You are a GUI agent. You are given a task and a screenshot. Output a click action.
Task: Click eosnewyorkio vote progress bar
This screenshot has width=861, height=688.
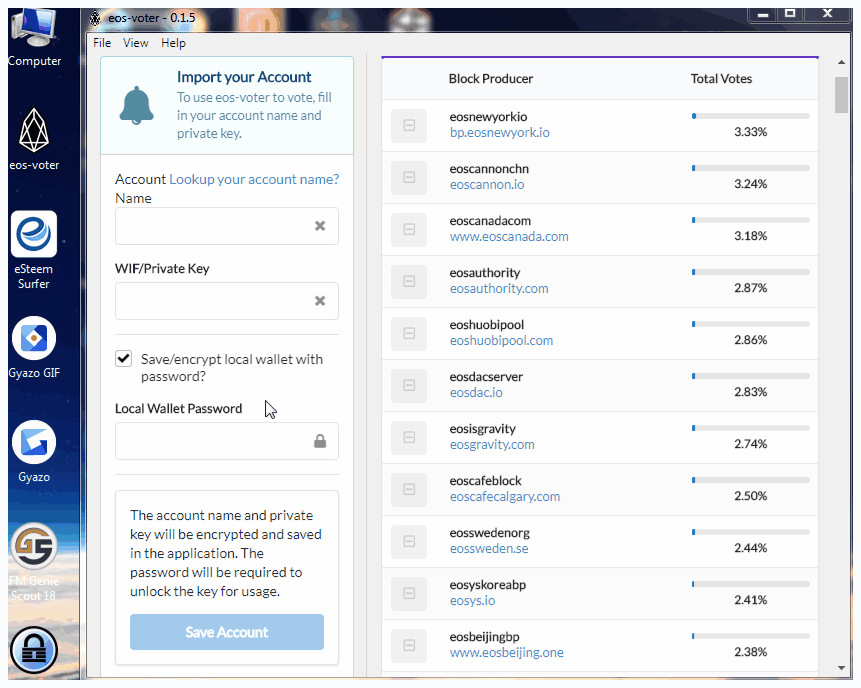(751, 116)
